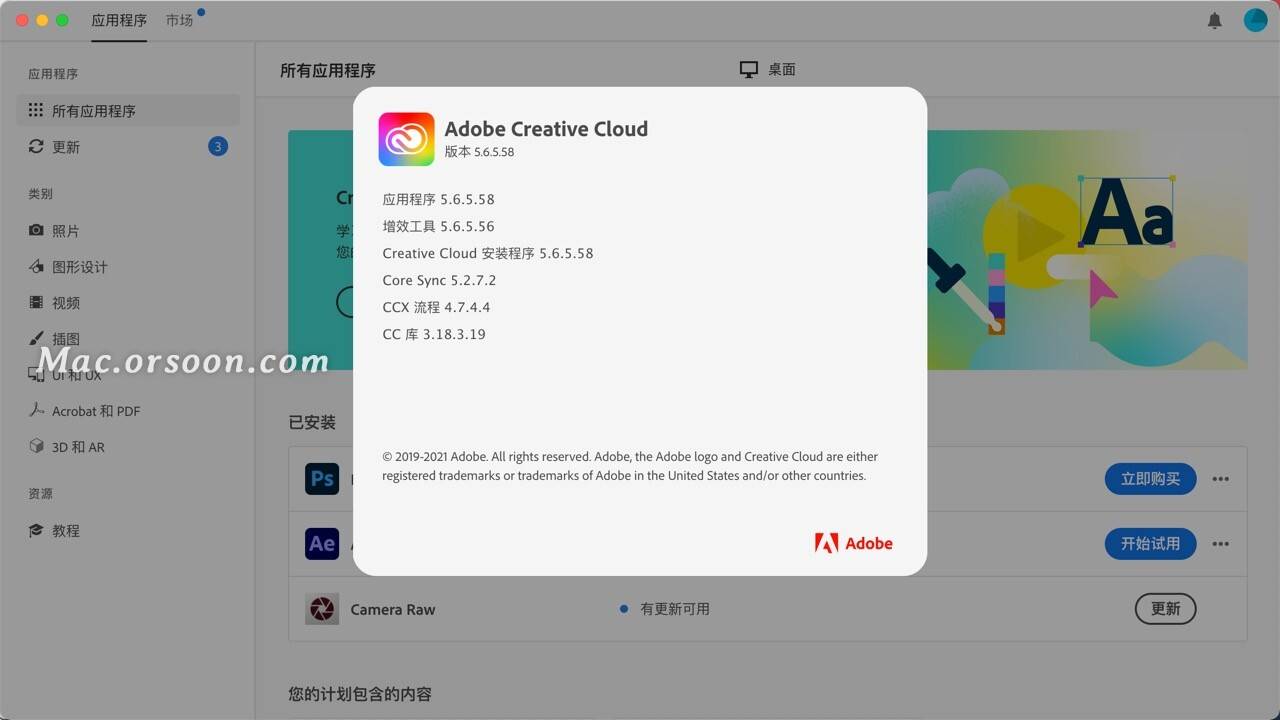Click the CC 库 3.18.3.19 line
Viewport: 1280px width, 720px height.
click(x=434, y=334)
